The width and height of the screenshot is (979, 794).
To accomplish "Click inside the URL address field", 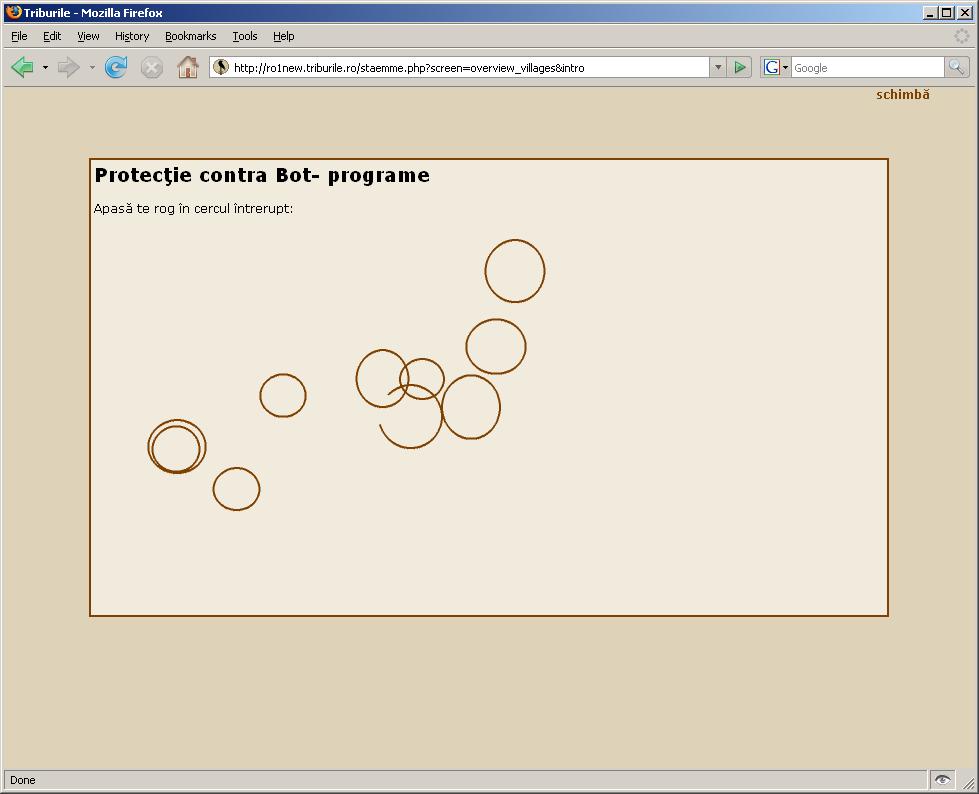I will pos(468,67).
